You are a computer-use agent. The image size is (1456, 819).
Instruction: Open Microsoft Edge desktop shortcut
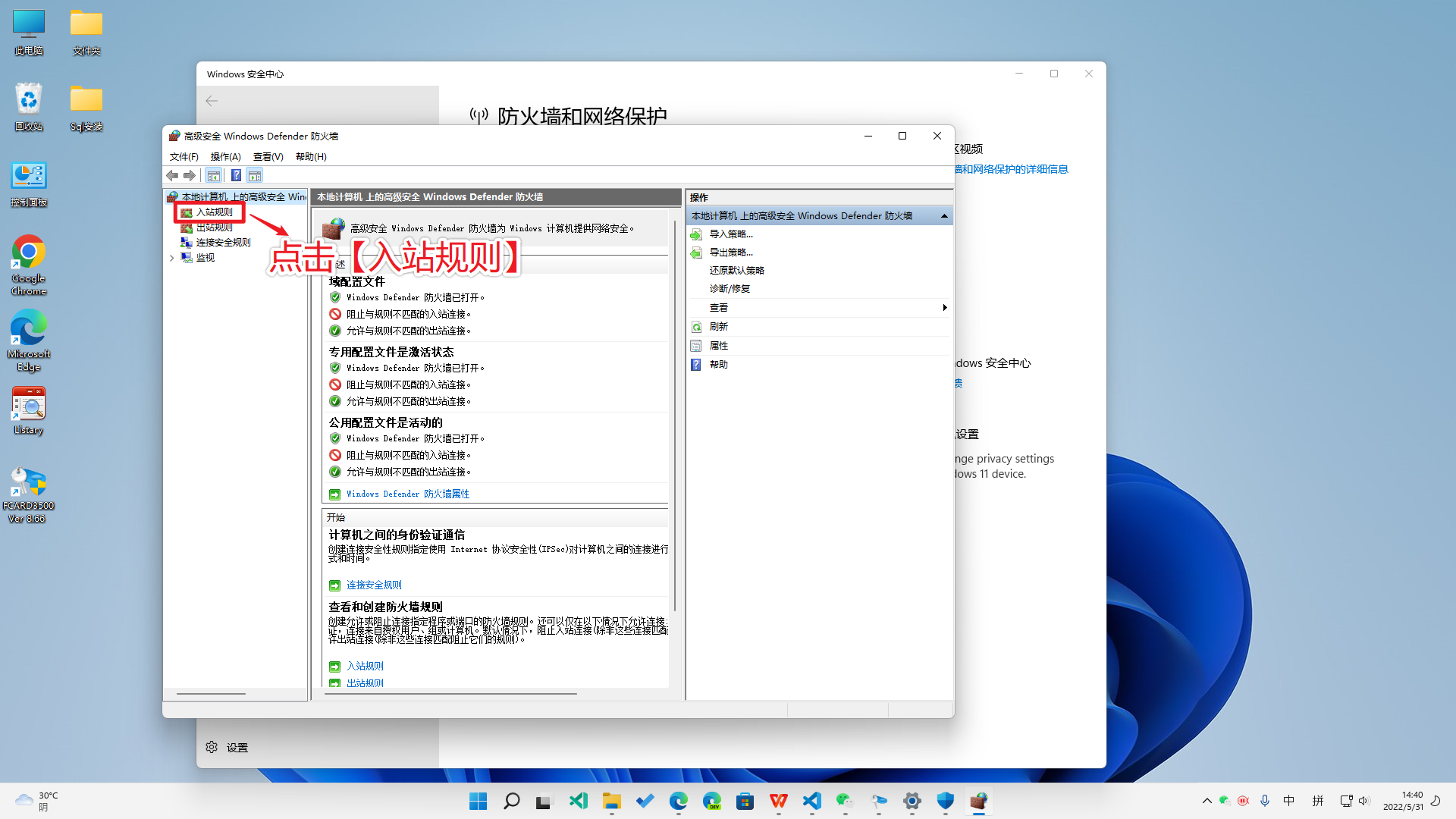coord(29,341)
